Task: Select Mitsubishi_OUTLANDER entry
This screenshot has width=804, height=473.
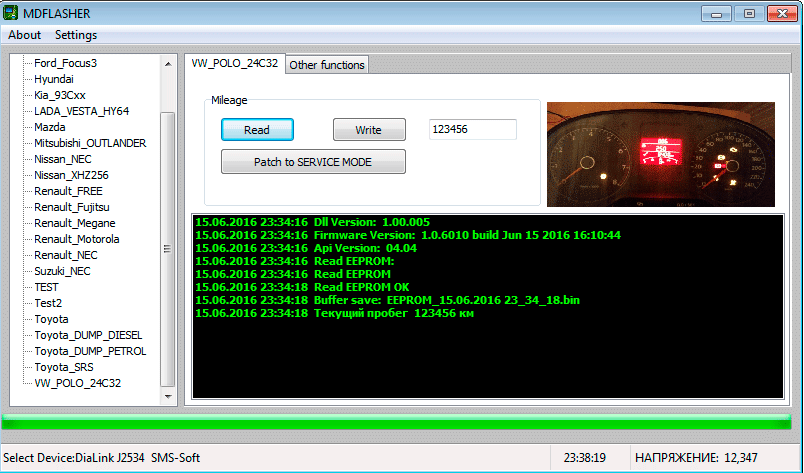Action: (90, 143)
